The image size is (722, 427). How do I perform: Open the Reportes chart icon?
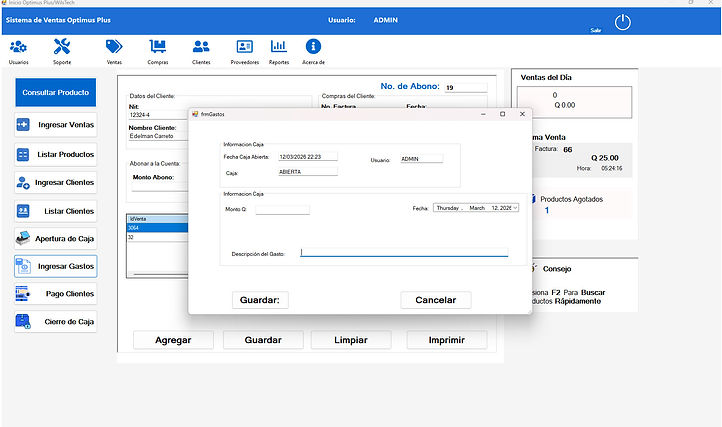[x=279, y=47]
